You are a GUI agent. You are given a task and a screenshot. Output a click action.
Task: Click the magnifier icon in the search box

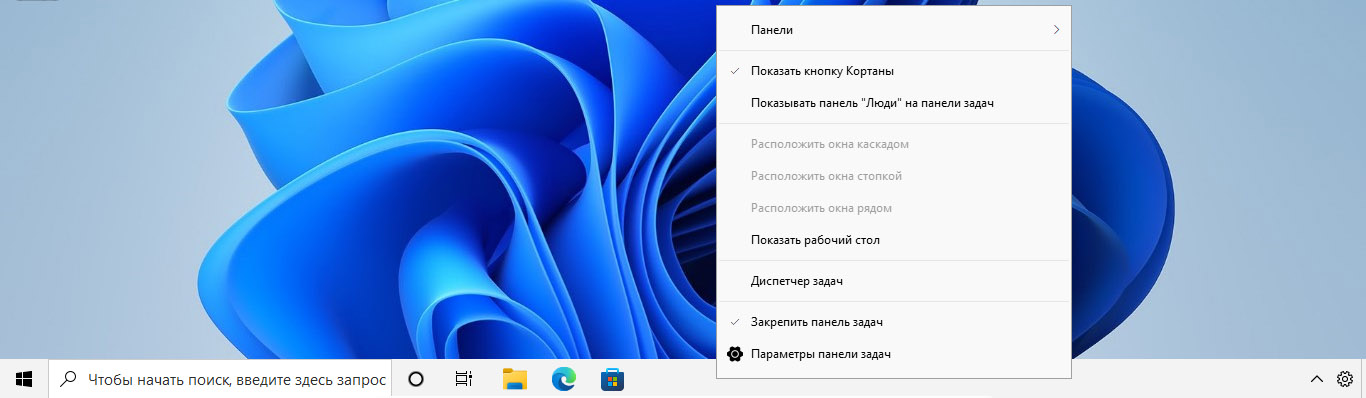tap(69, 379)
